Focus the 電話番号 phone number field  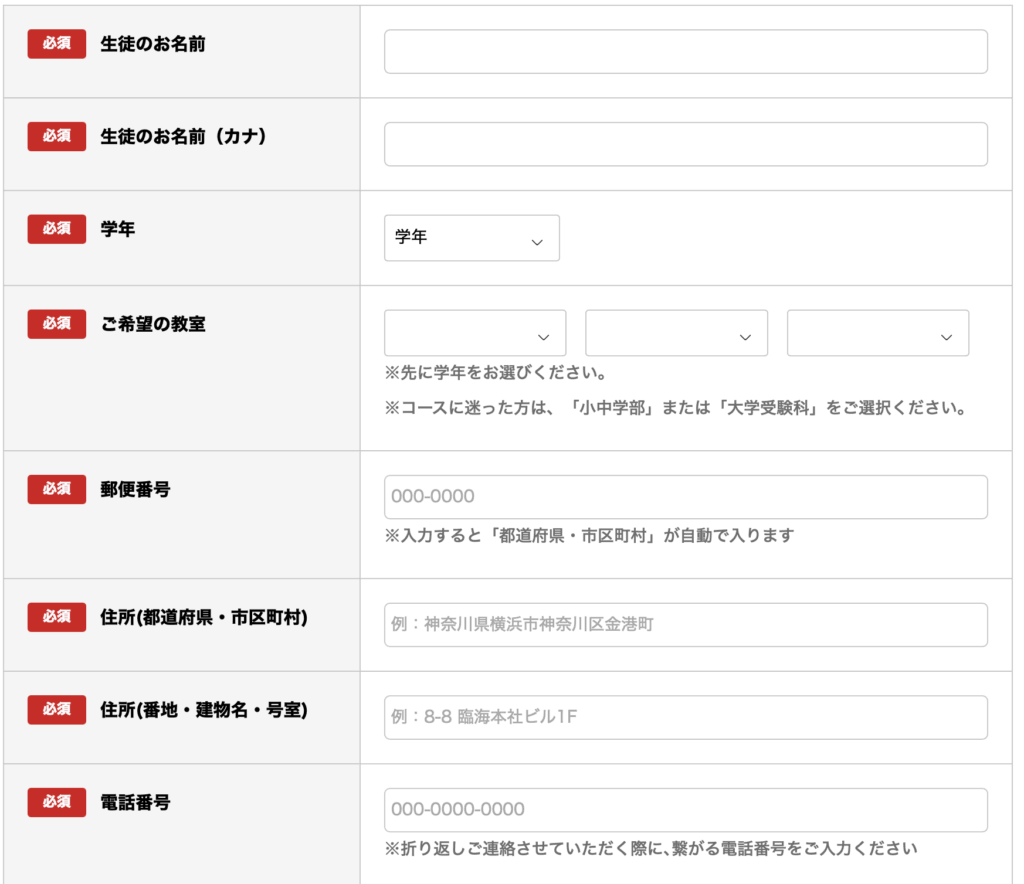[685, 809]
